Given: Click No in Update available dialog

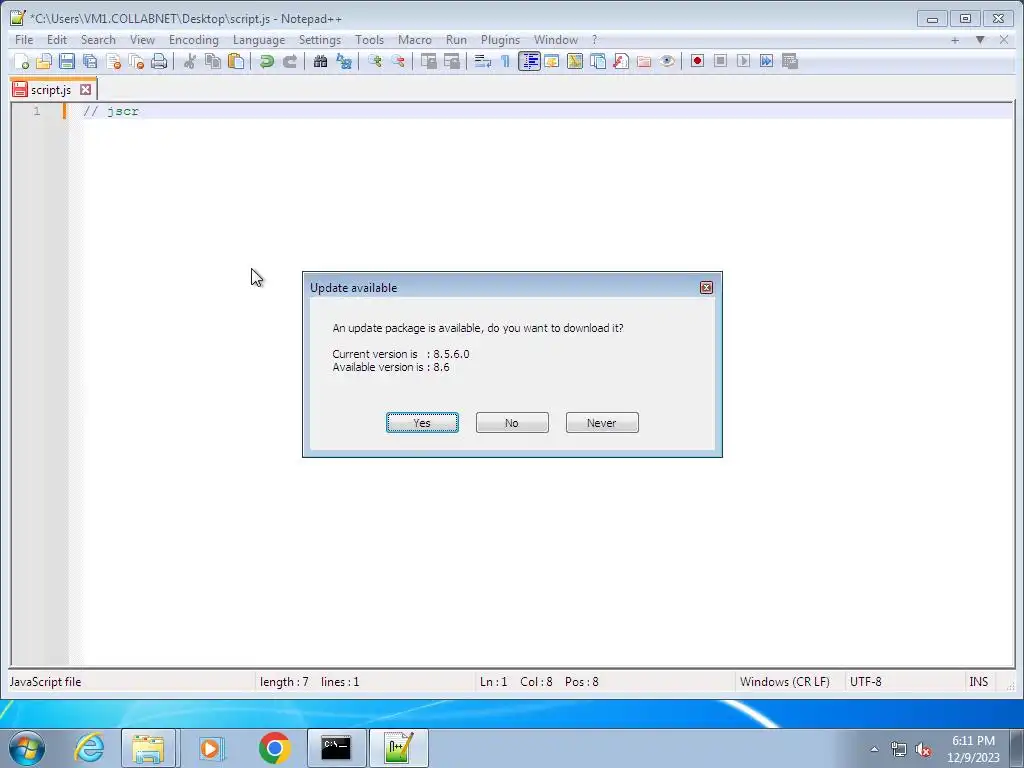Looking at the screenshot, I should click(512, 423).
